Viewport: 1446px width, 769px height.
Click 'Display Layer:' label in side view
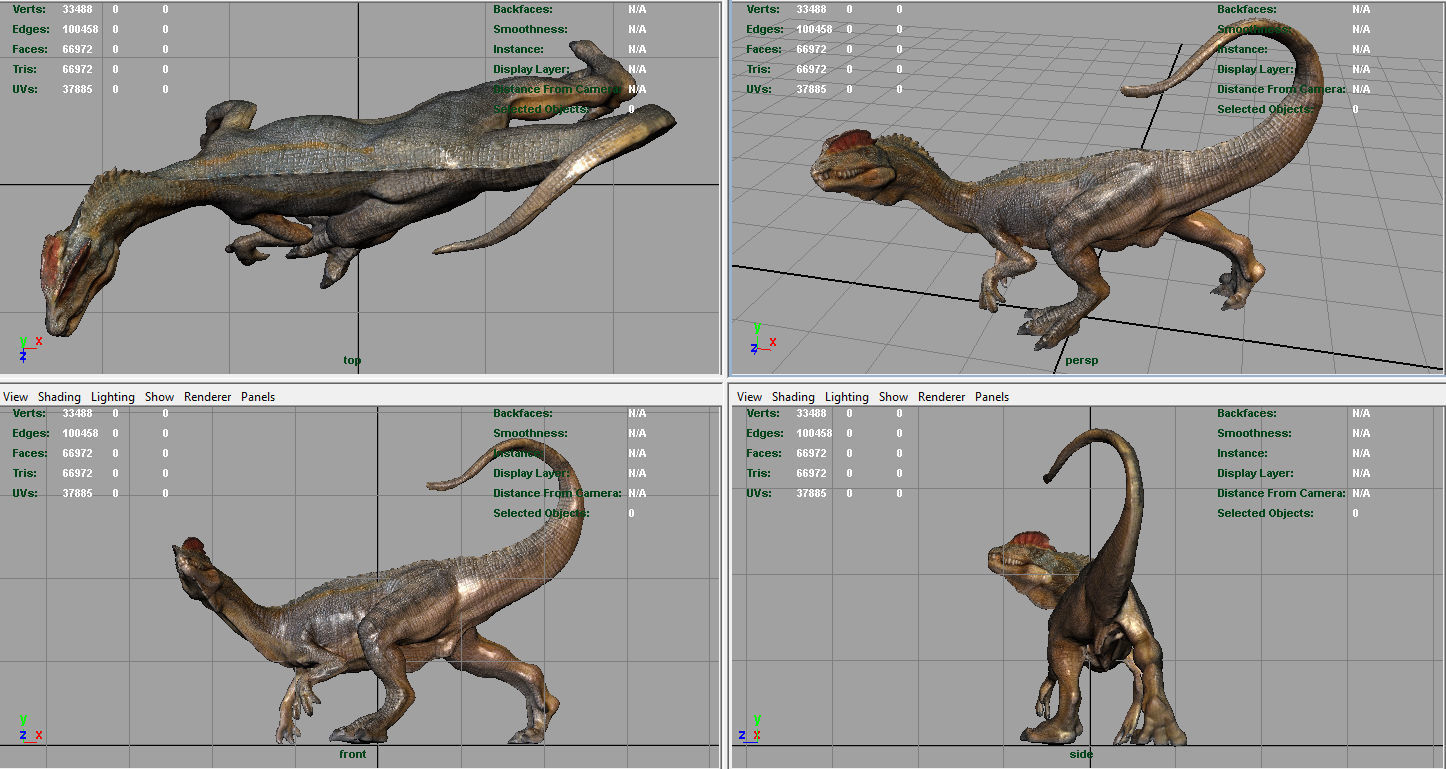point(1255,473)
